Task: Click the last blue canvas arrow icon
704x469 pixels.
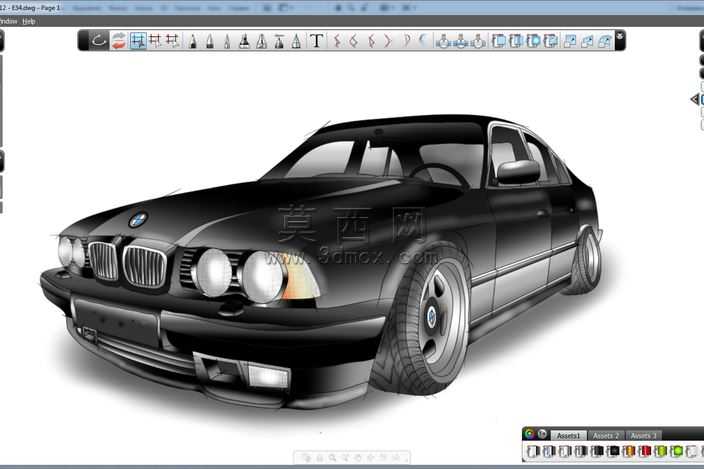Action: 605,41
